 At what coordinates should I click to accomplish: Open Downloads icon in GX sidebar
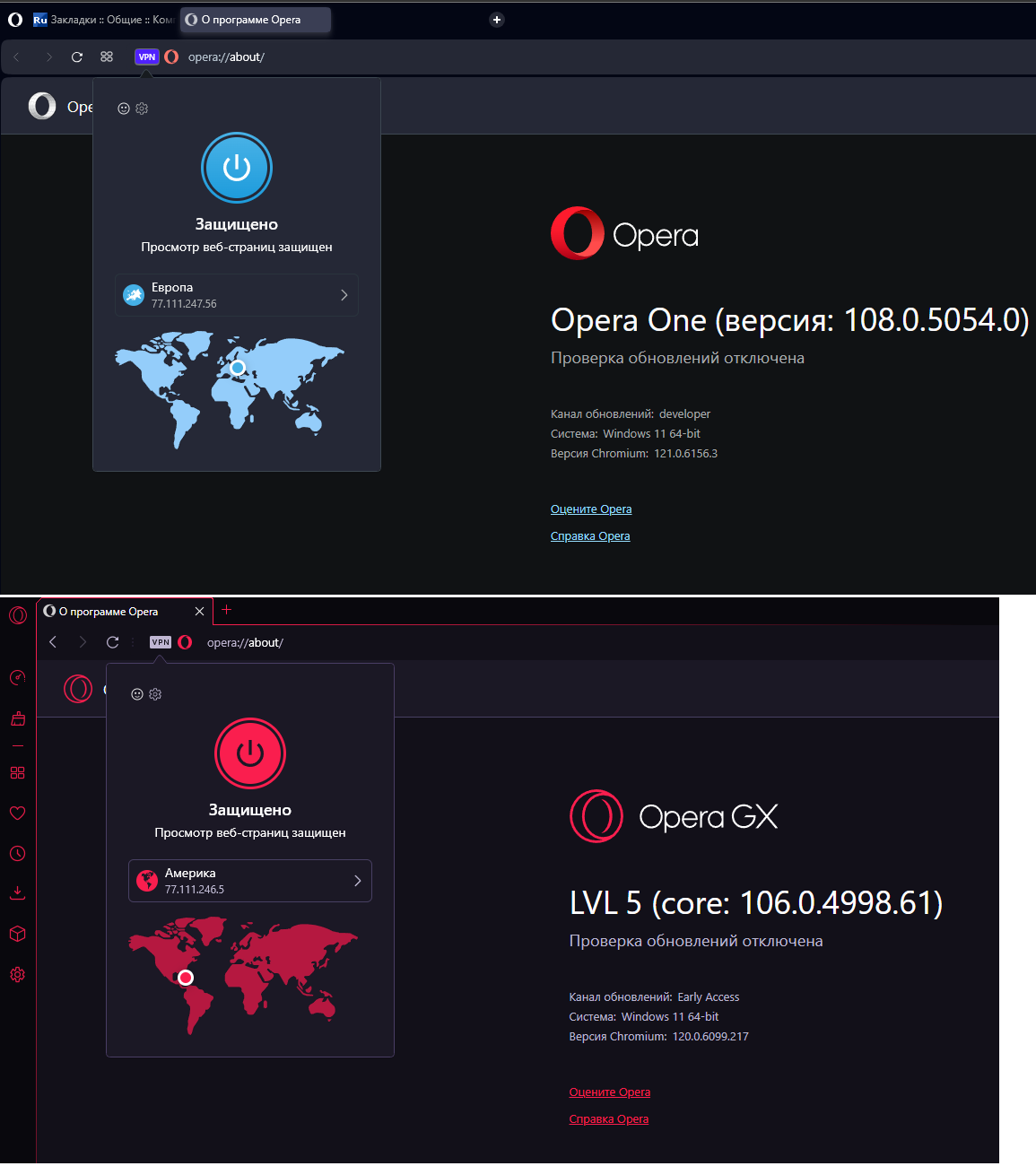pos(17,892)
